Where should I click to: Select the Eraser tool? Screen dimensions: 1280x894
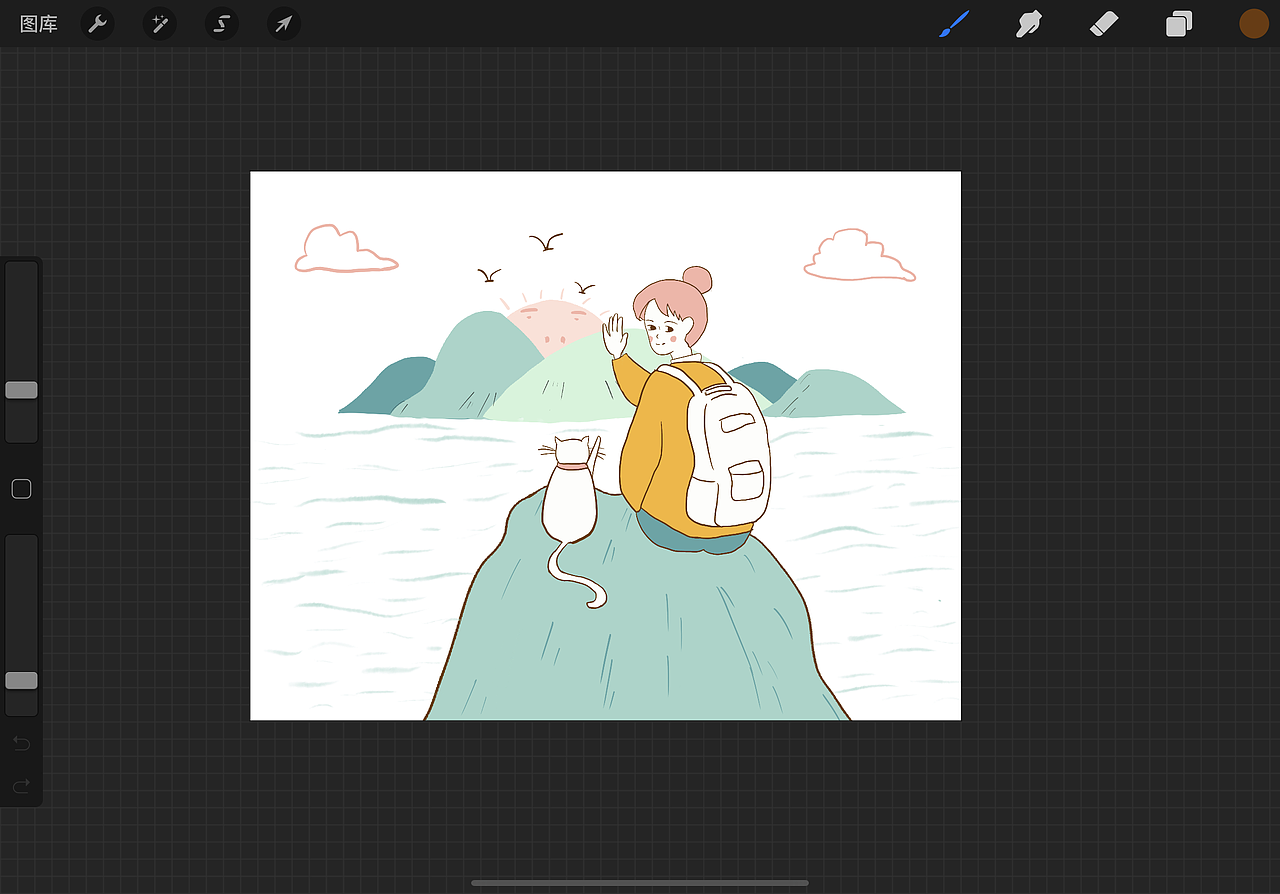coord(1104,23)
